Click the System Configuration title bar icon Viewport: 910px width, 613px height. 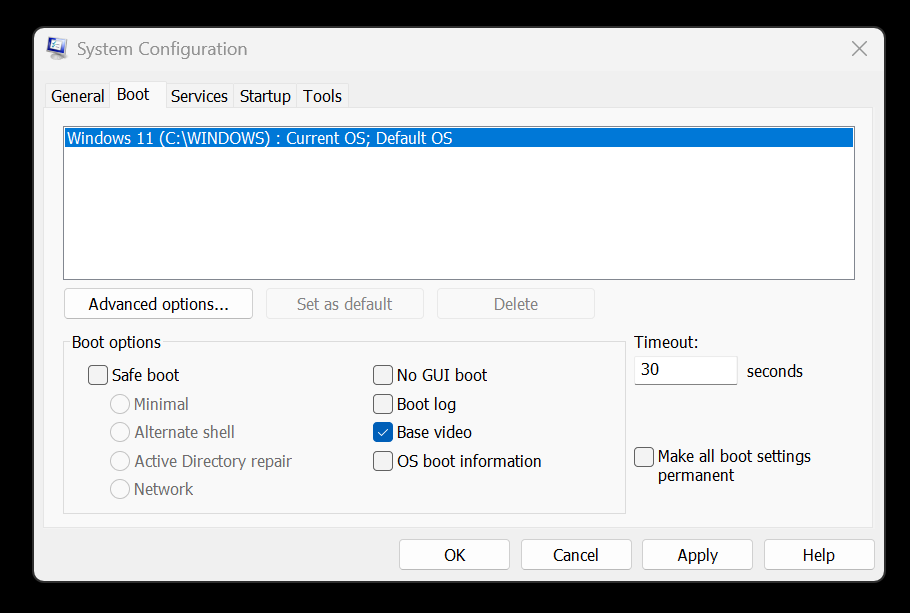click(58, 49)
